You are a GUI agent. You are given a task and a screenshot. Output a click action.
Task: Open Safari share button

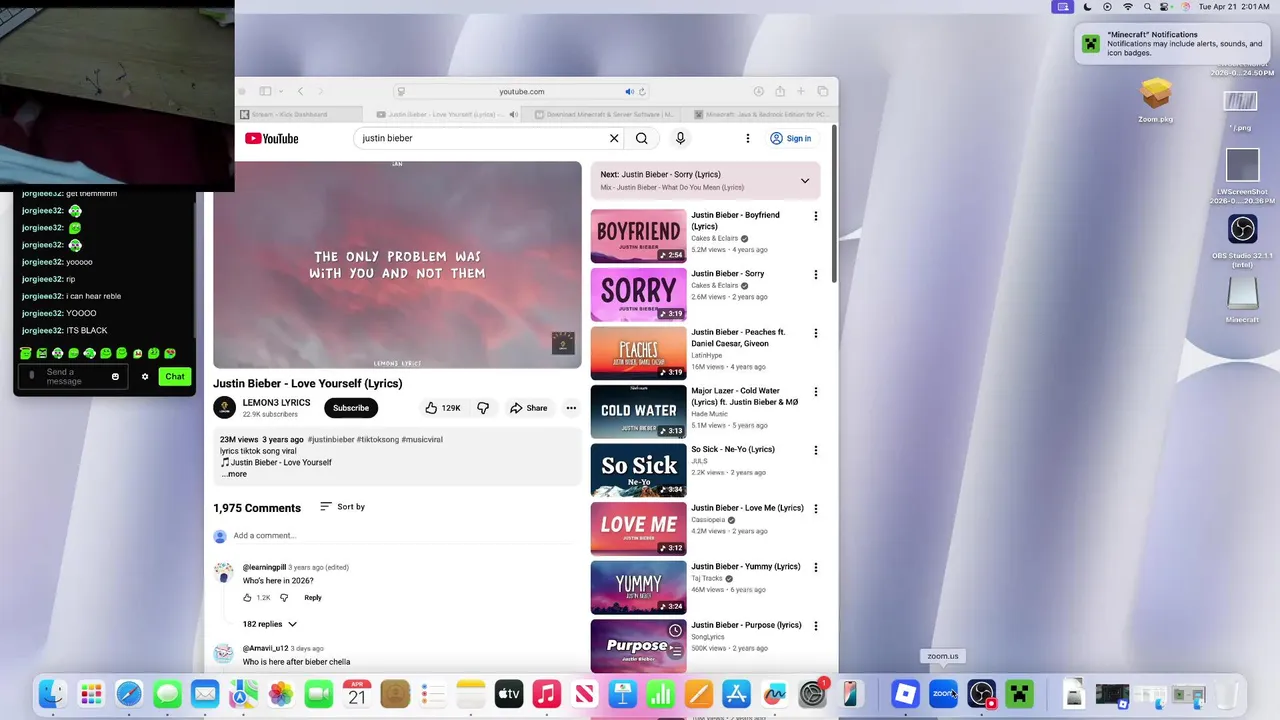tap(780, 91)
